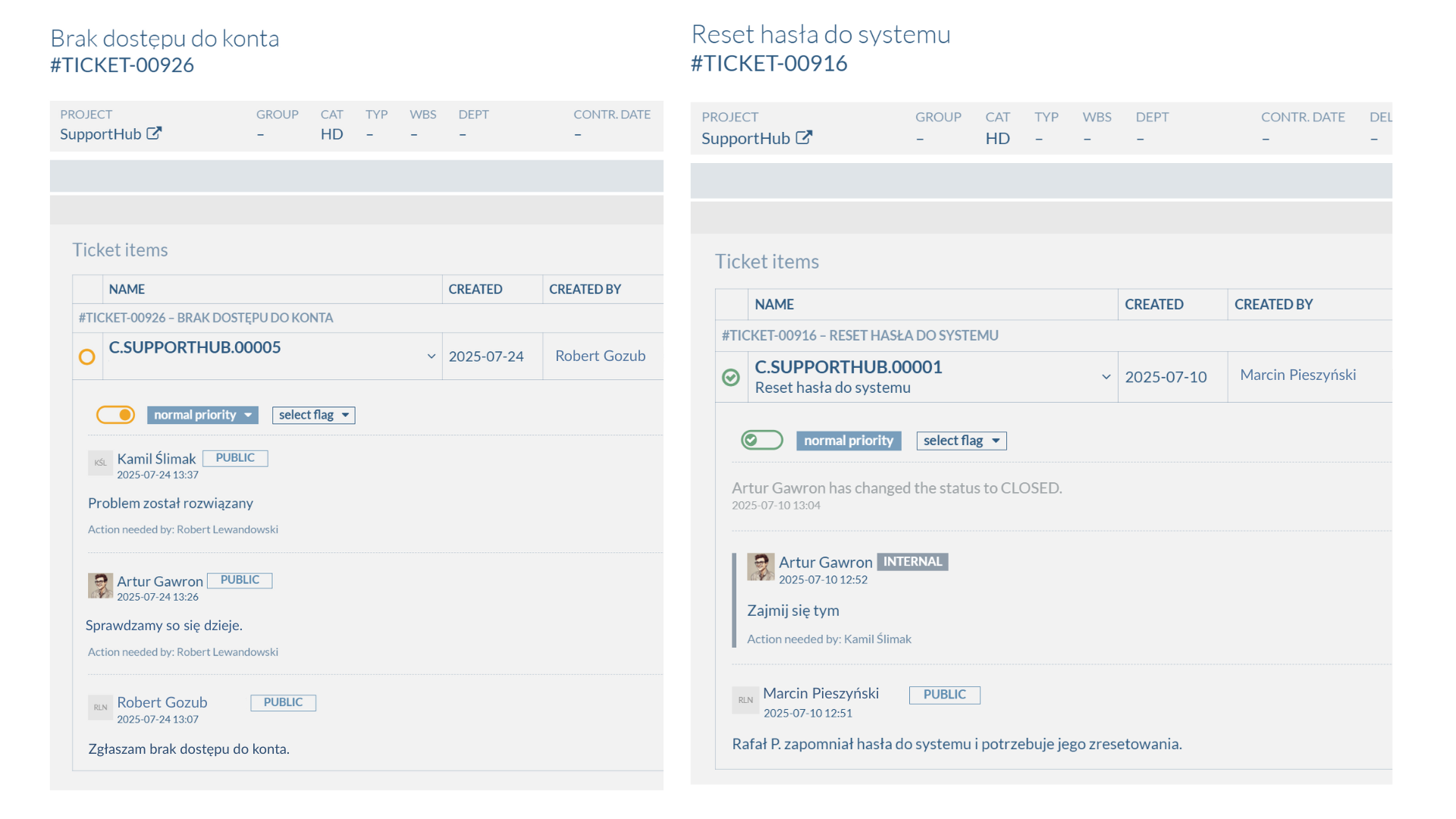Click the orange open status circle icon
Viewport: 1456px width, 819px height.
coord(87,356)
